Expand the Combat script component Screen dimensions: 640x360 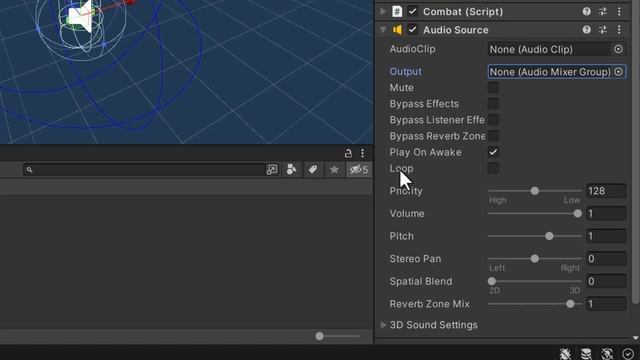[x=383, y=11]
